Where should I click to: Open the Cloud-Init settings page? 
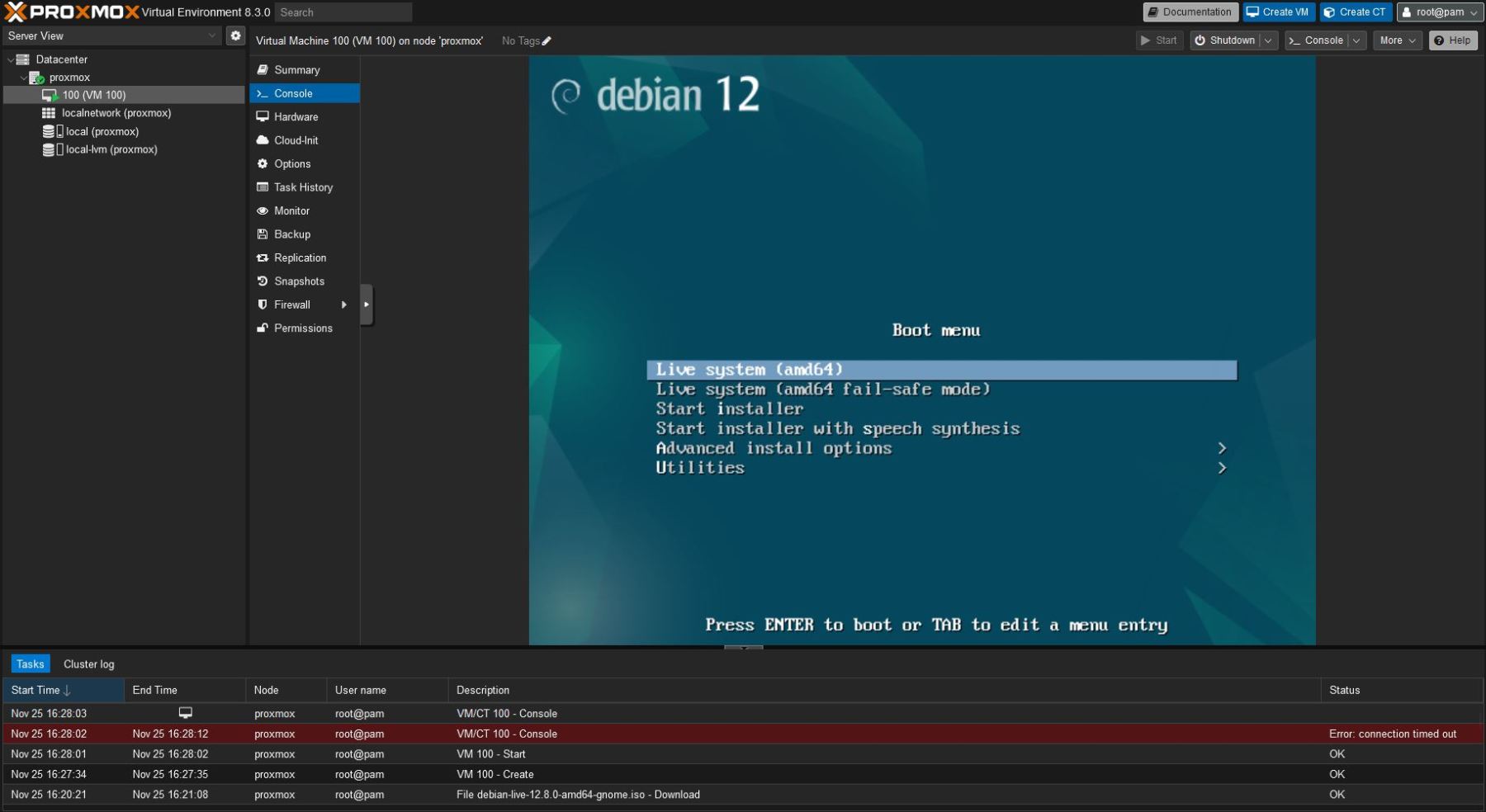coord(296,140)
